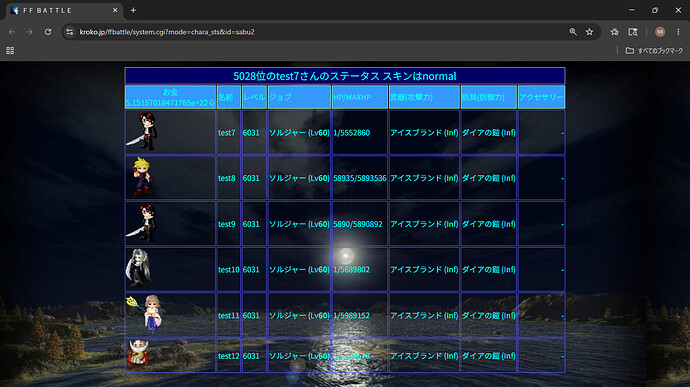Open Chrome three-dot menu
The image size is (690, 387).
678,32
